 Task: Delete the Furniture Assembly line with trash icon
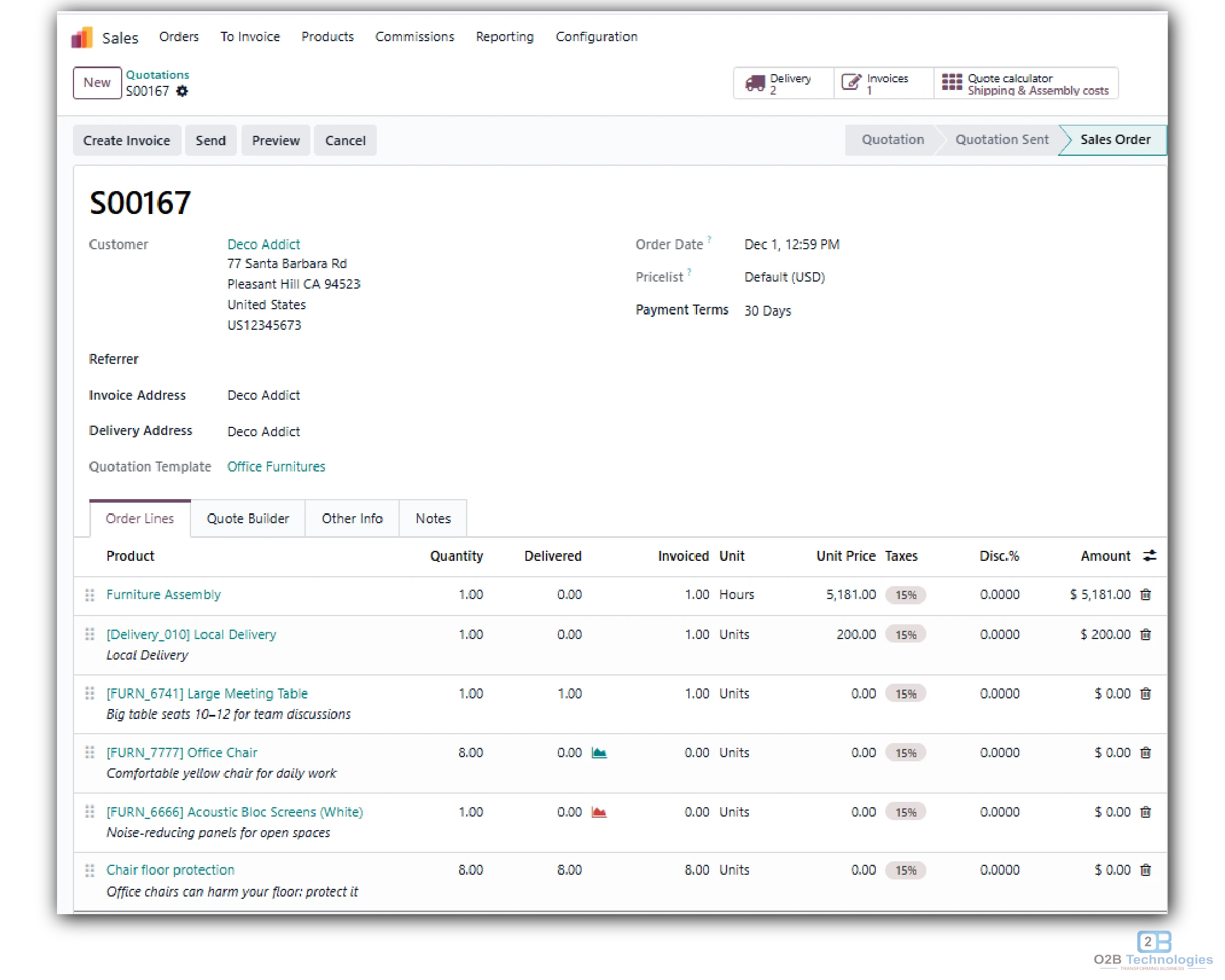coord(1145,594)
